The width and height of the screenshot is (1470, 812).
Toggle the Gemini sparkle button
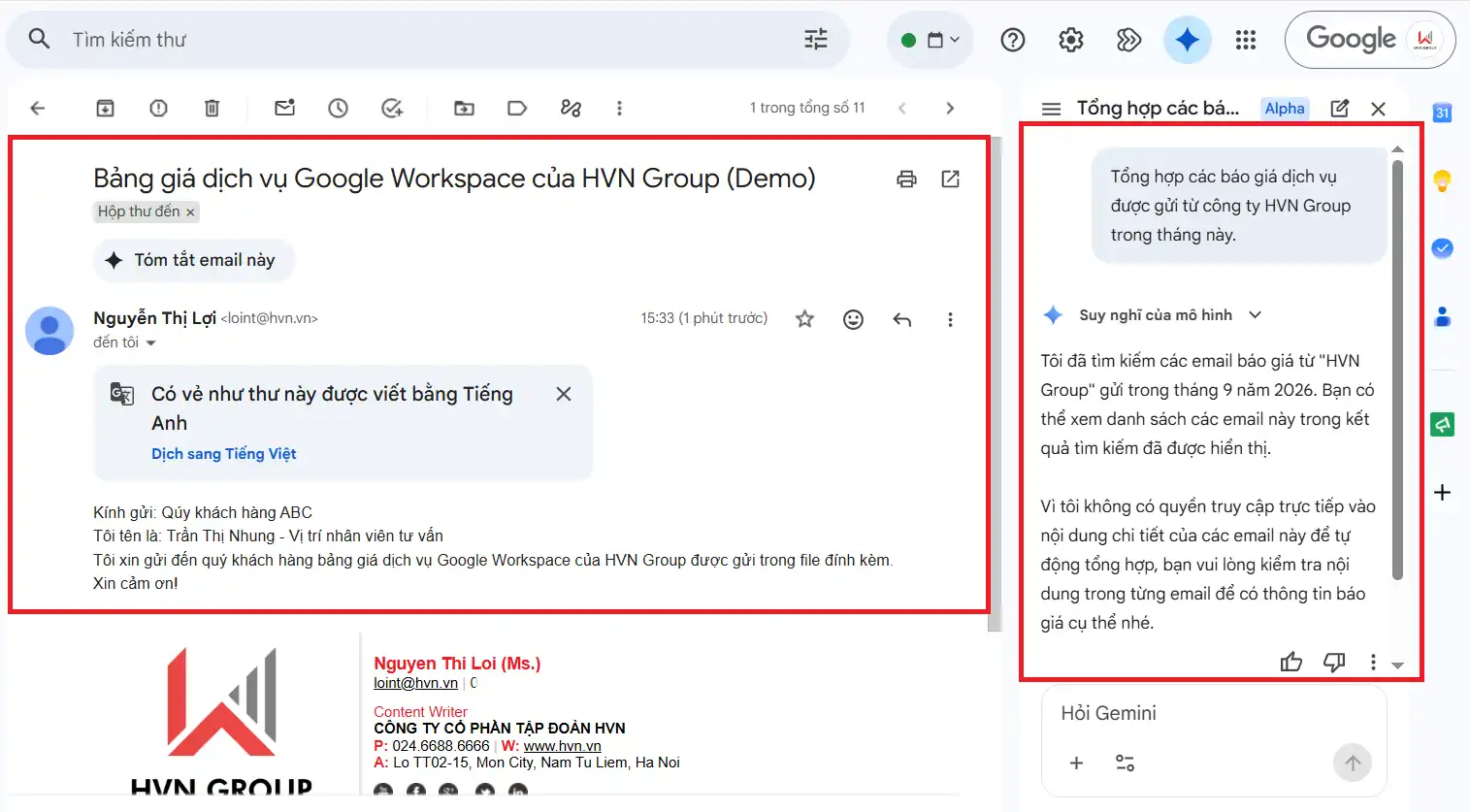[1187, 40]
